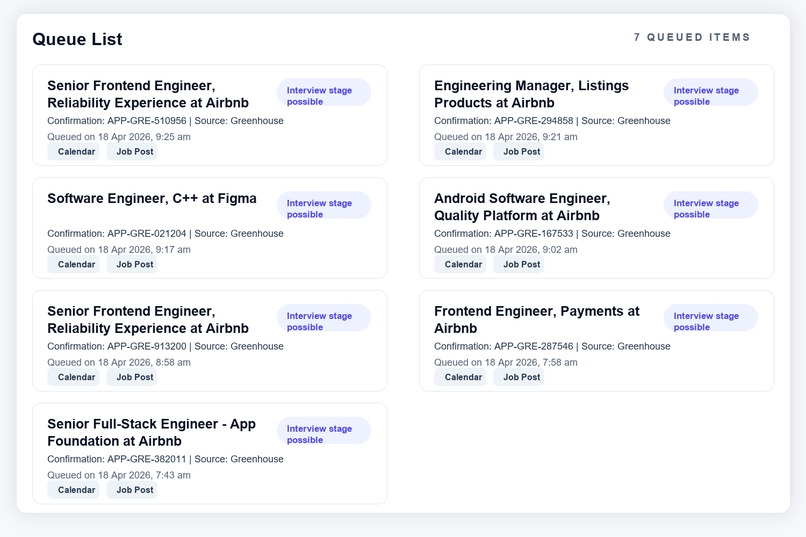
Task: Click Queued on 18 Apr 2026, 7:43 am
Action: point(119,475)
